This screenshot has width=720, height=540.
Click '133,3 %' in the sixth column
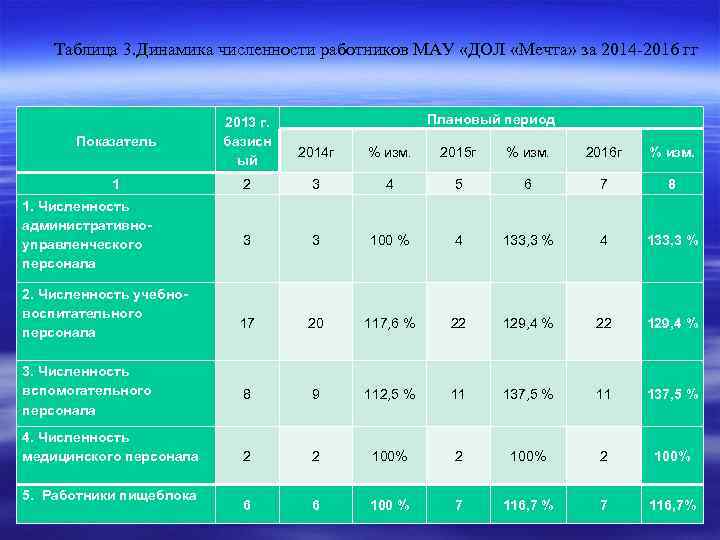(528, 240)
